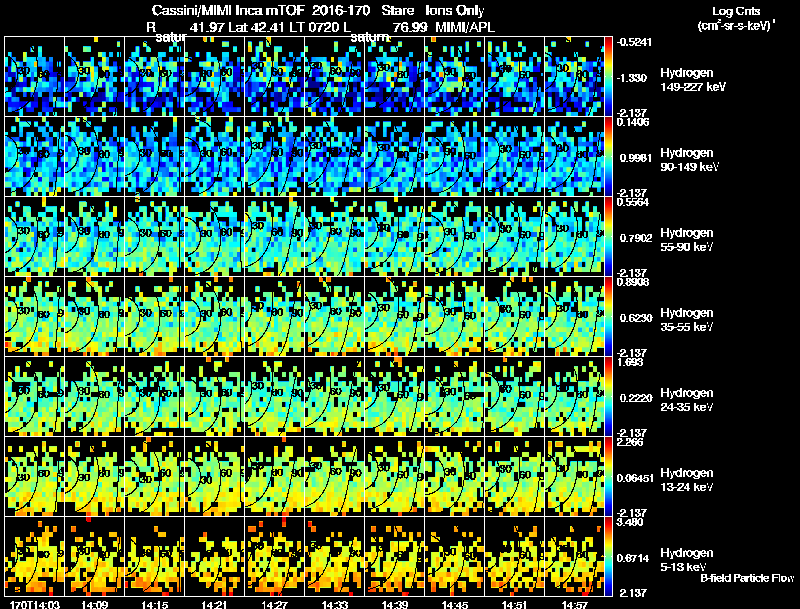Select the 35-55 keV panel at 14:39

(394, 317)
